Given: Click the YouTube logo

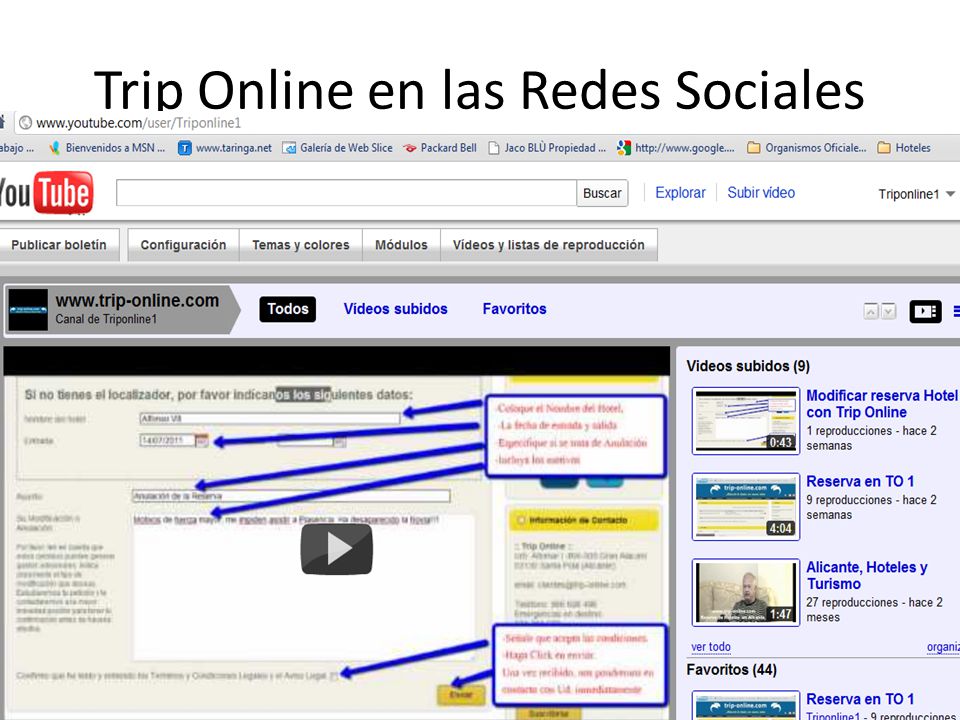Looking at the screenshot, I should (46, 193).
